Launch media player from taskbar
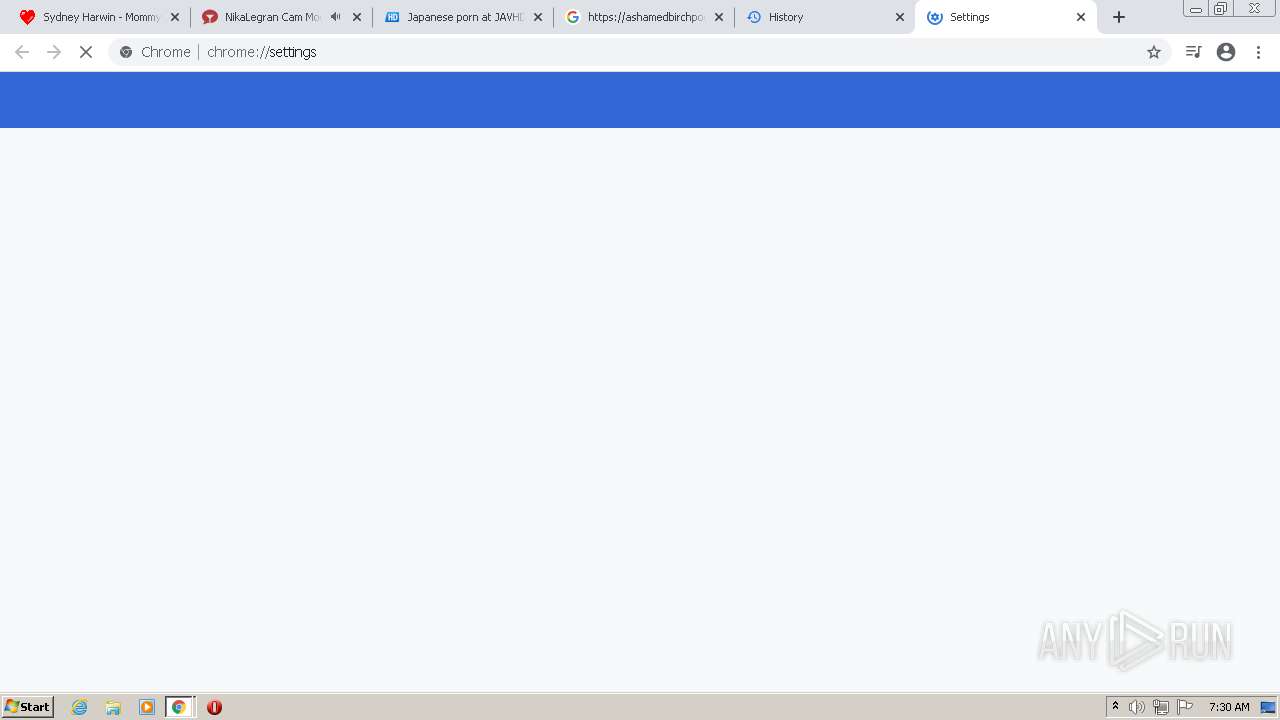 coord(147,707)
